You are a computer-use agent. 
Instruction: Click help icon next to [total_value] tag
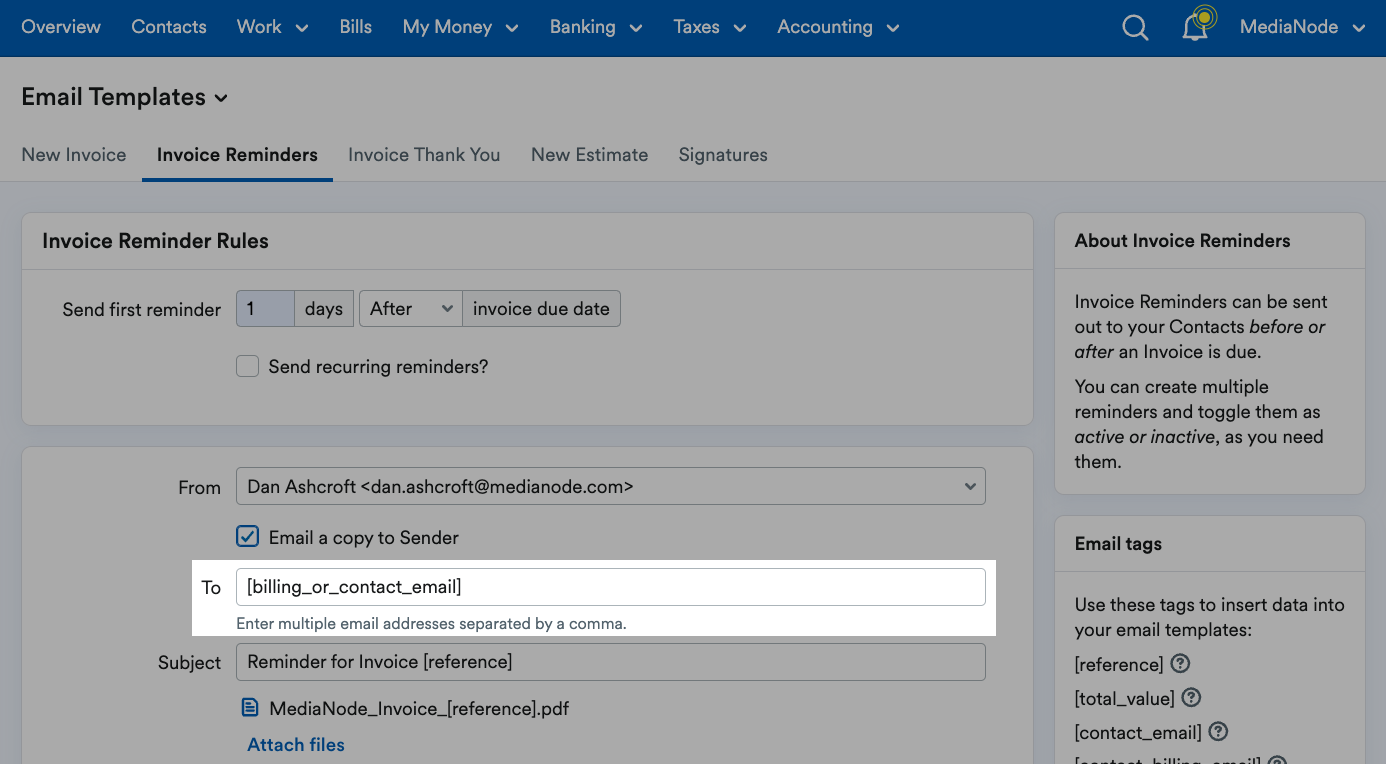(1191, 698)
